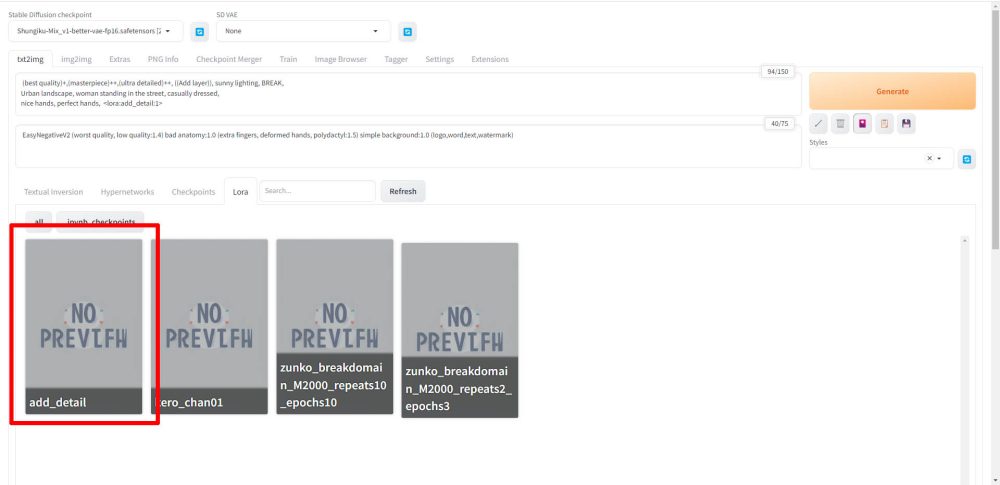
Task: Clear selected styles with the X icon
Action: [929, 159]
